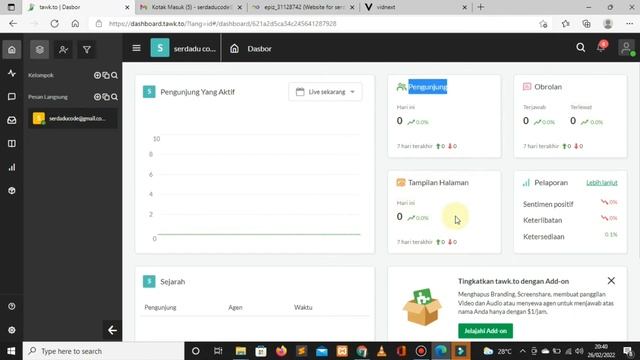Click the Waktu column header
Image resolution: width=640 pixels, height=360 pixels.
point(303,307)
